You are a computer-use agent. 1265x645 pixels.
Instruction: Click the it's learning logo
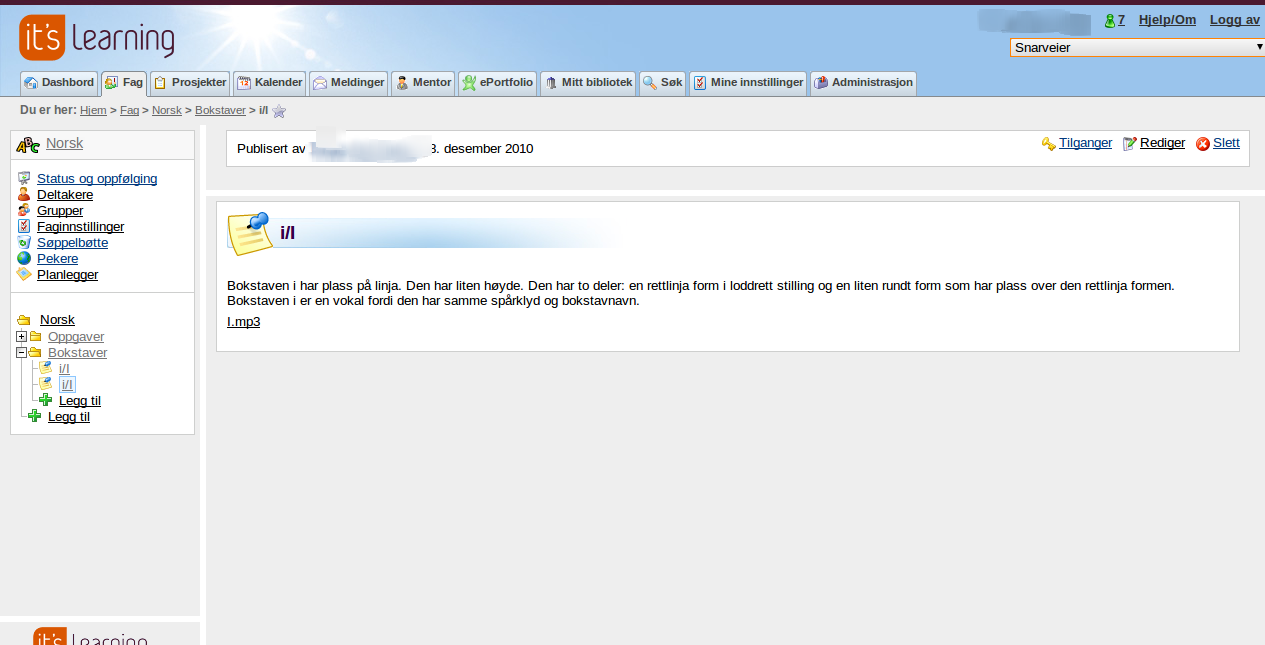pos(97,38)
